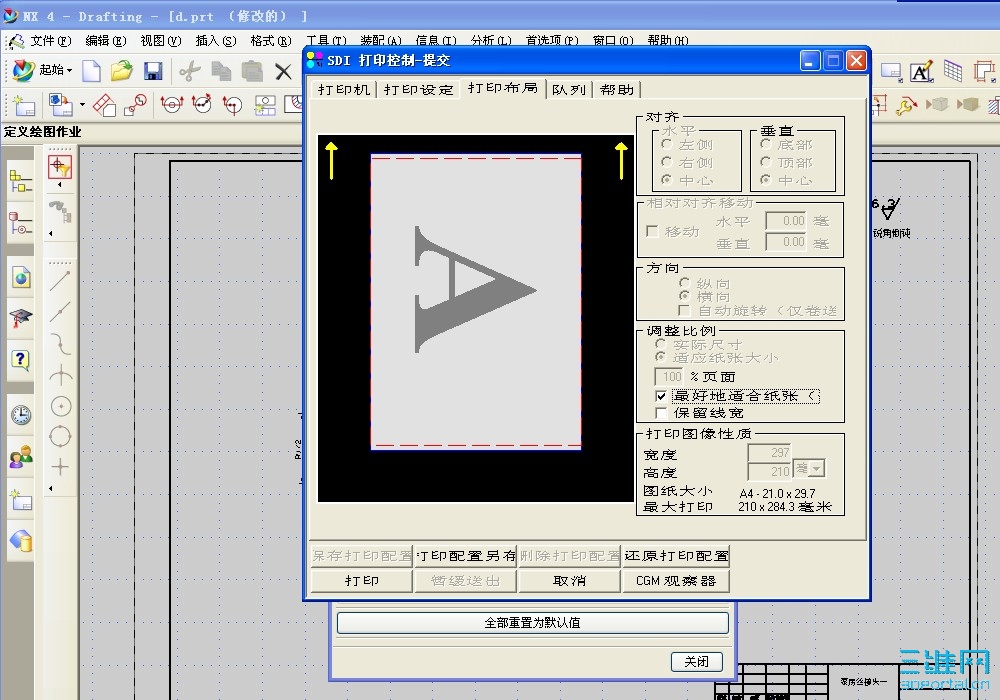Open the 插入(S) Insert menu
Screen dimensions: 1000x700
pos(216,41)
